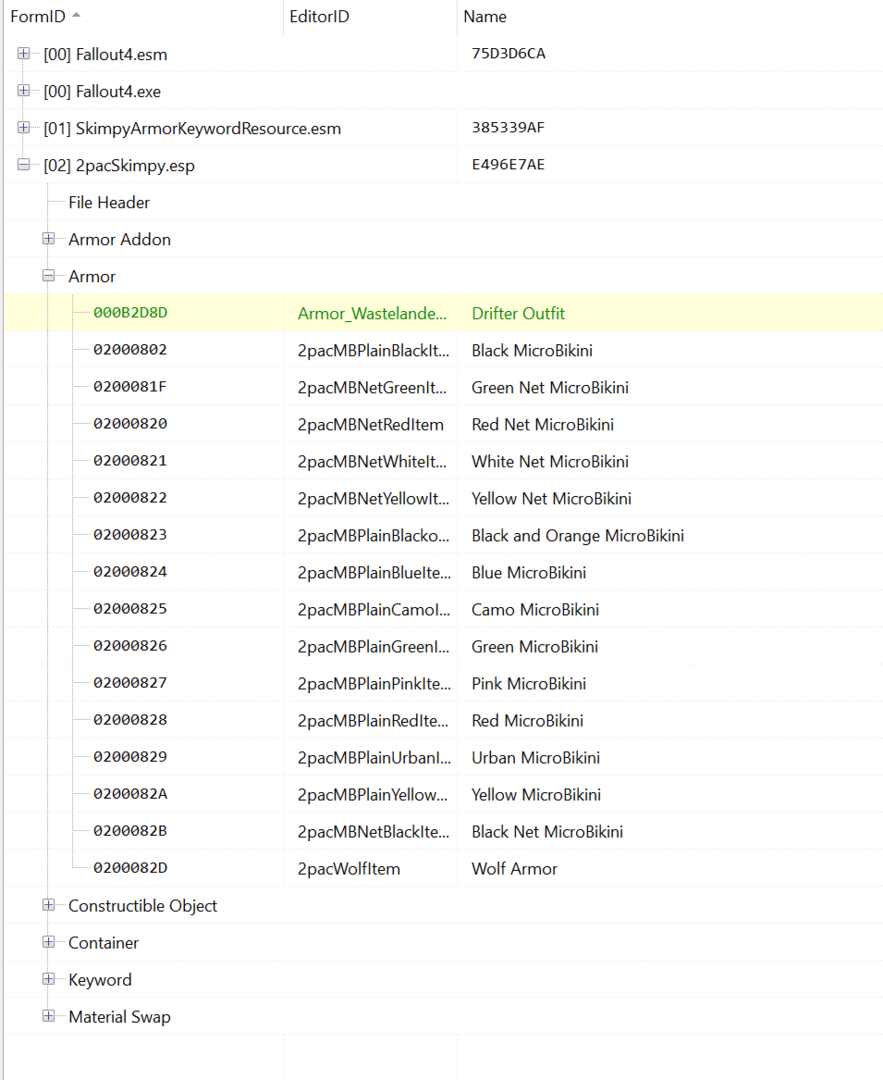Select record 02000820
The image size is (883, 1080).
click(130, 424)
